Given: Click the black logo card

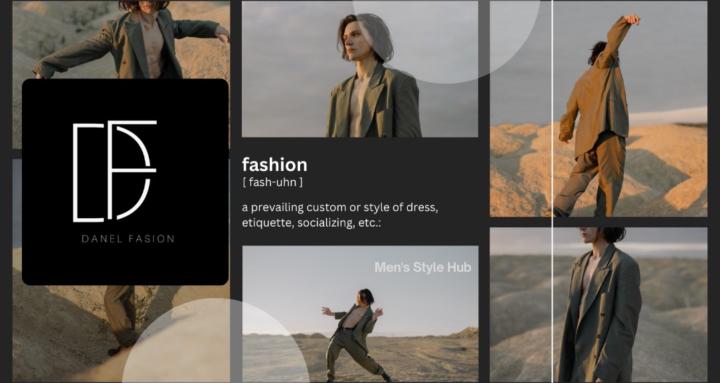Looking at the screenshot, I should click(x=125, y=182).
